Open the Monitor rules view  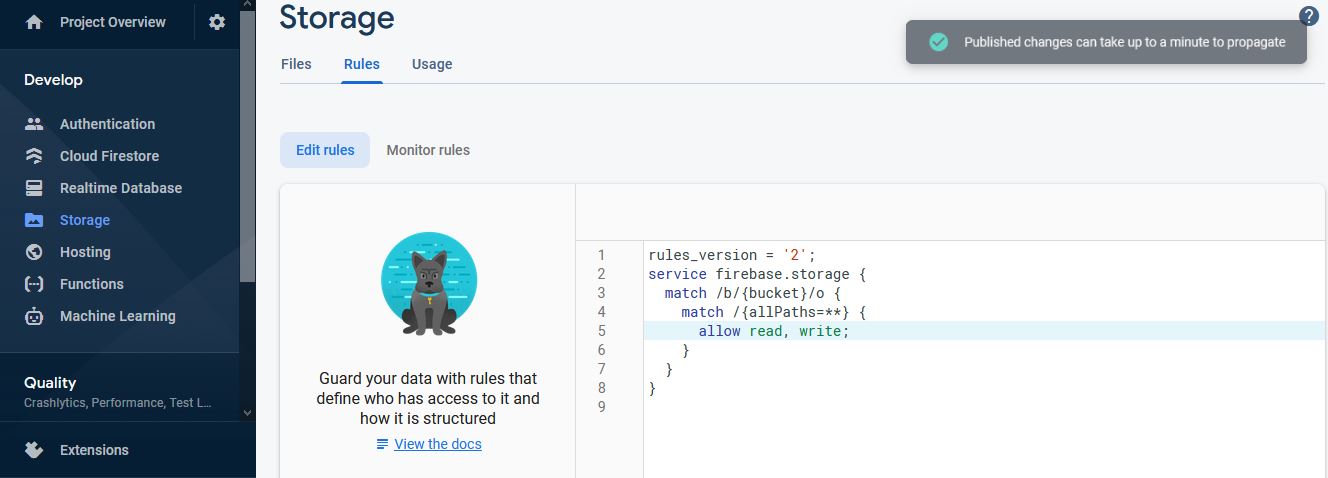tap(428, 150)
